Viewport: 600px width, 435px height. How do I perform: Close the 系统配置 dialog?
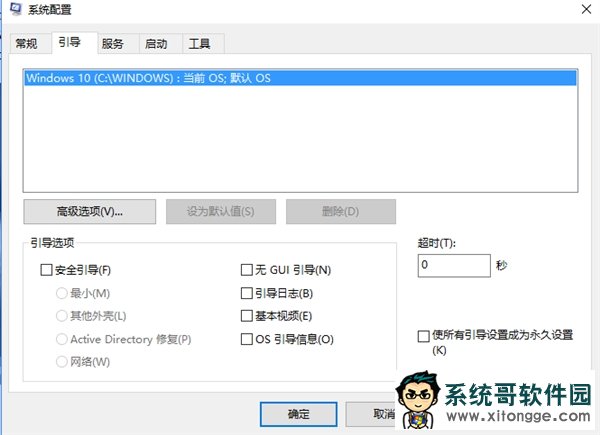click(586, 9)
